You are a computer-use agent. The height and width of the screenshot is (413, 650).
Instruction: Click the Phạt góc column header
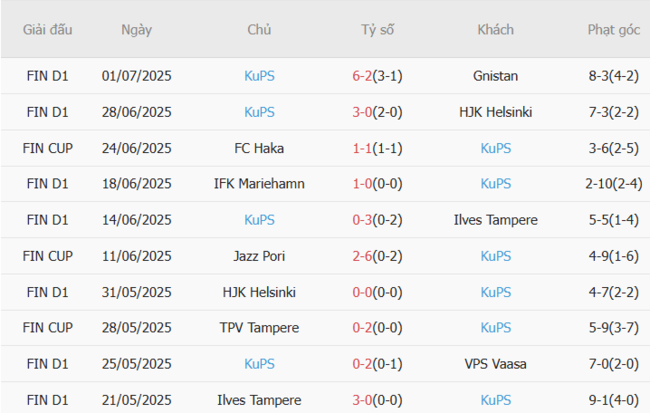coord(613,30)
